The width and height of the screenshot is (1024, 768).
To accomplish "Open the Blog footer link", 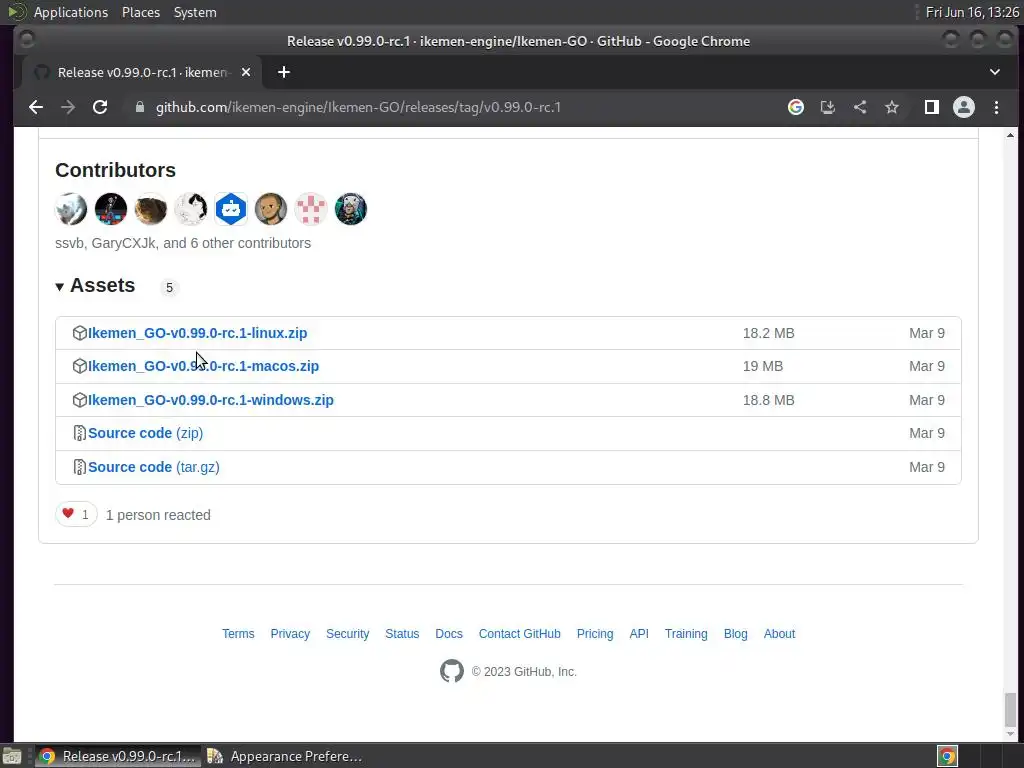I will [x=735, y=634].
